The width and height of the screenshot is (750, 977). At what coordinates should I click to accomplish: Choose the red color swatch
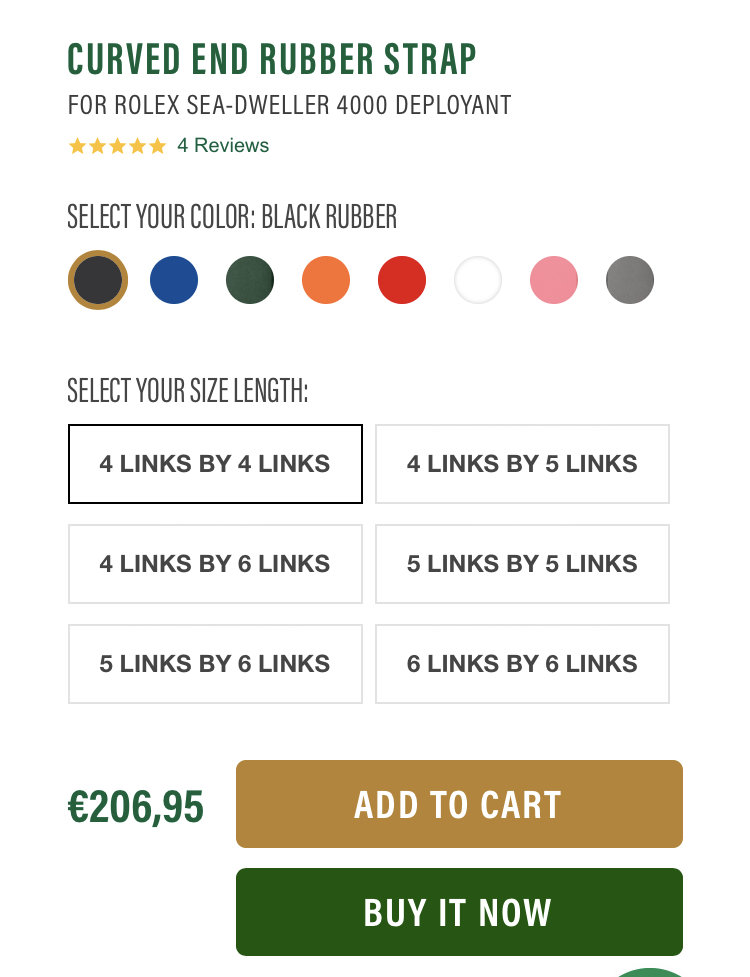pos(402,280)
